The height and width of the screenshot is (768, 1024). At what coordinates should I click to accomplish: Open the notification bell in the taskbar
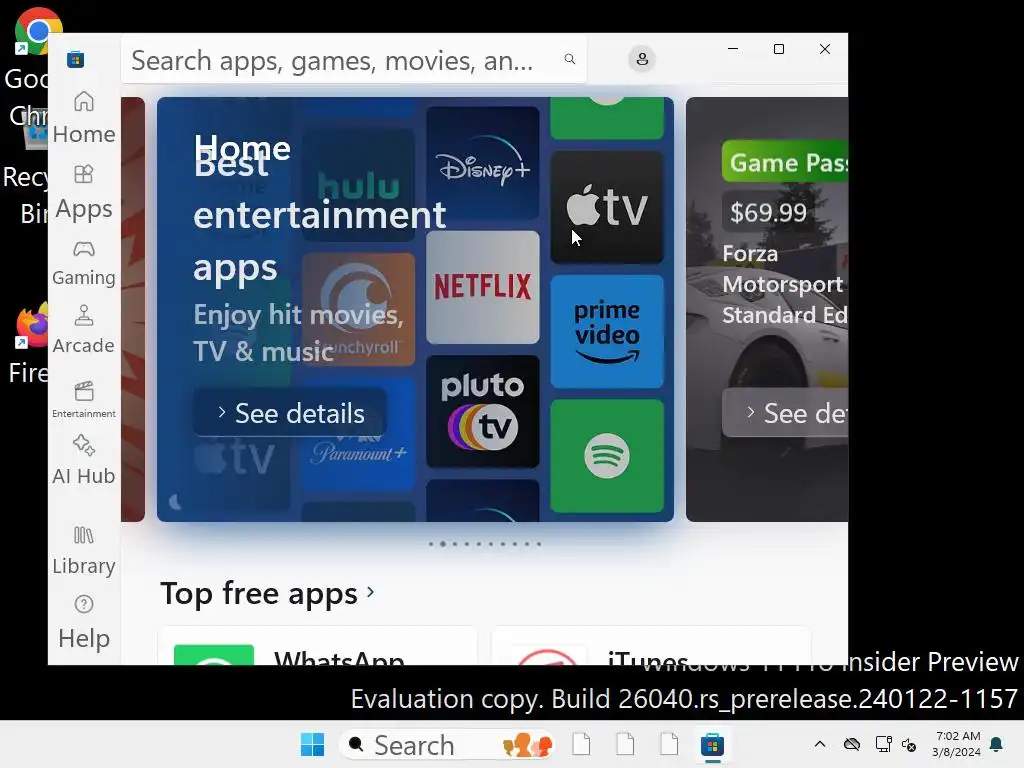point(997,744)
